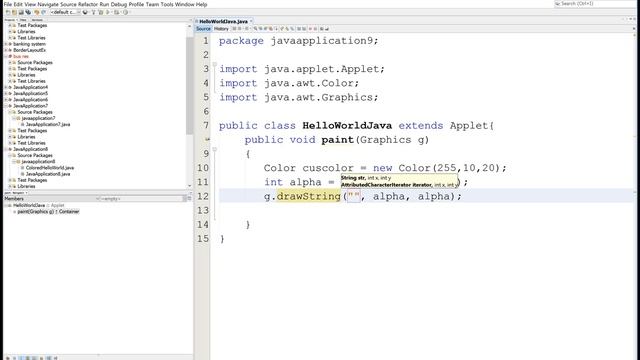Select ColoredHelloWorld.java in the tree
Image resolution: width=640 pixels, height=360 pixels.
click(x=50, y=168)
